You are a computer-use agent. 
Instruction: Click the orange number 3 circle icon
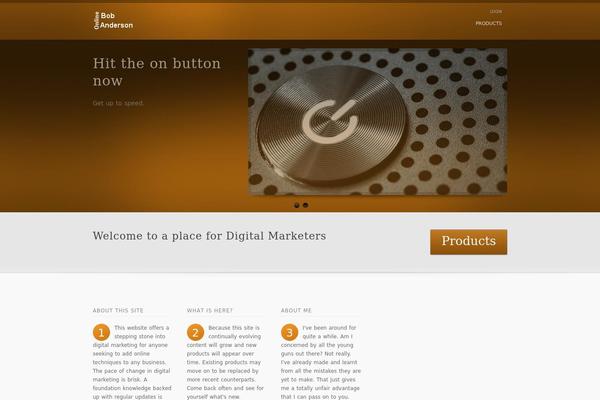point(290,332)
